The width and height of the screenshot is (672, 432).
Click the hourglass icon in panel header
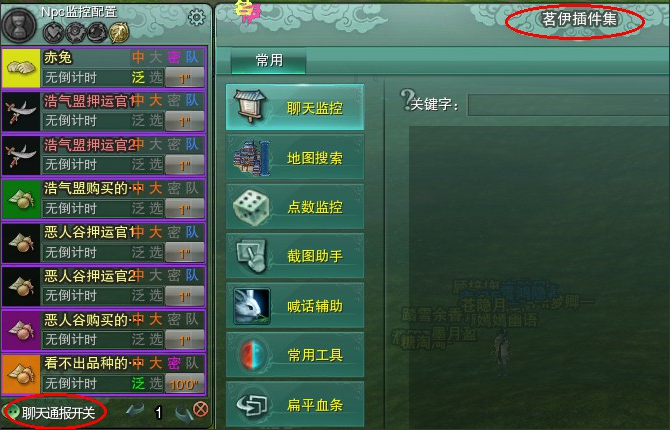tap(19, 25)
